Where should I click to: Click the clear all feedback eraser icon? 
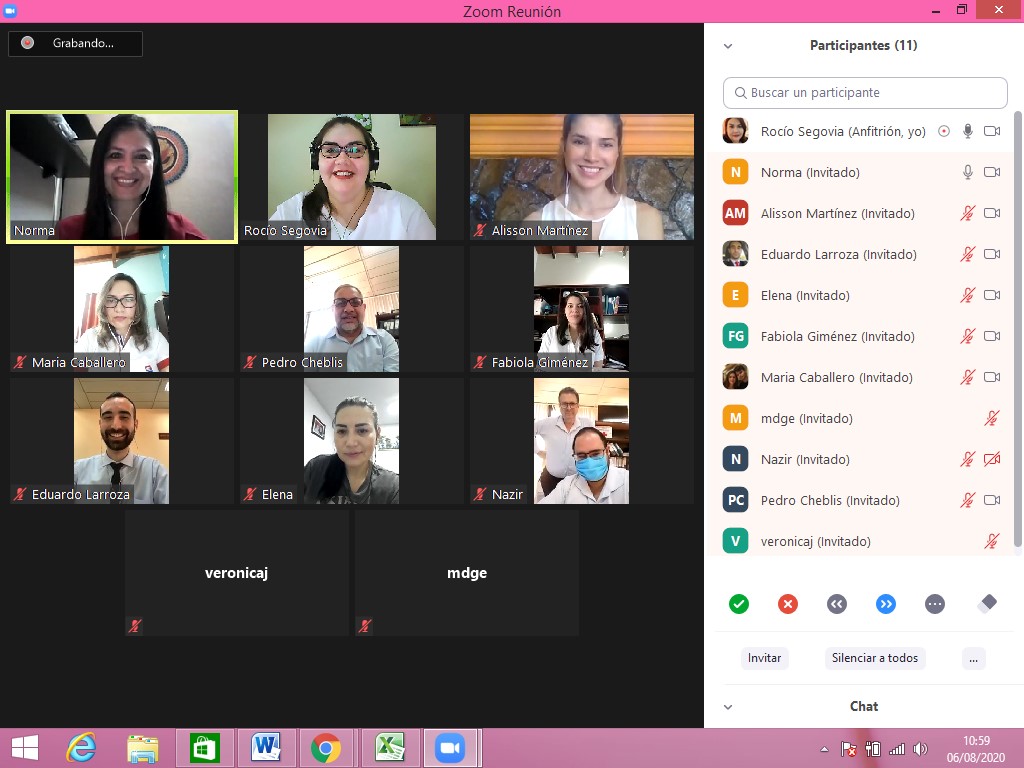pyautogui.click(x=987, y=603)
